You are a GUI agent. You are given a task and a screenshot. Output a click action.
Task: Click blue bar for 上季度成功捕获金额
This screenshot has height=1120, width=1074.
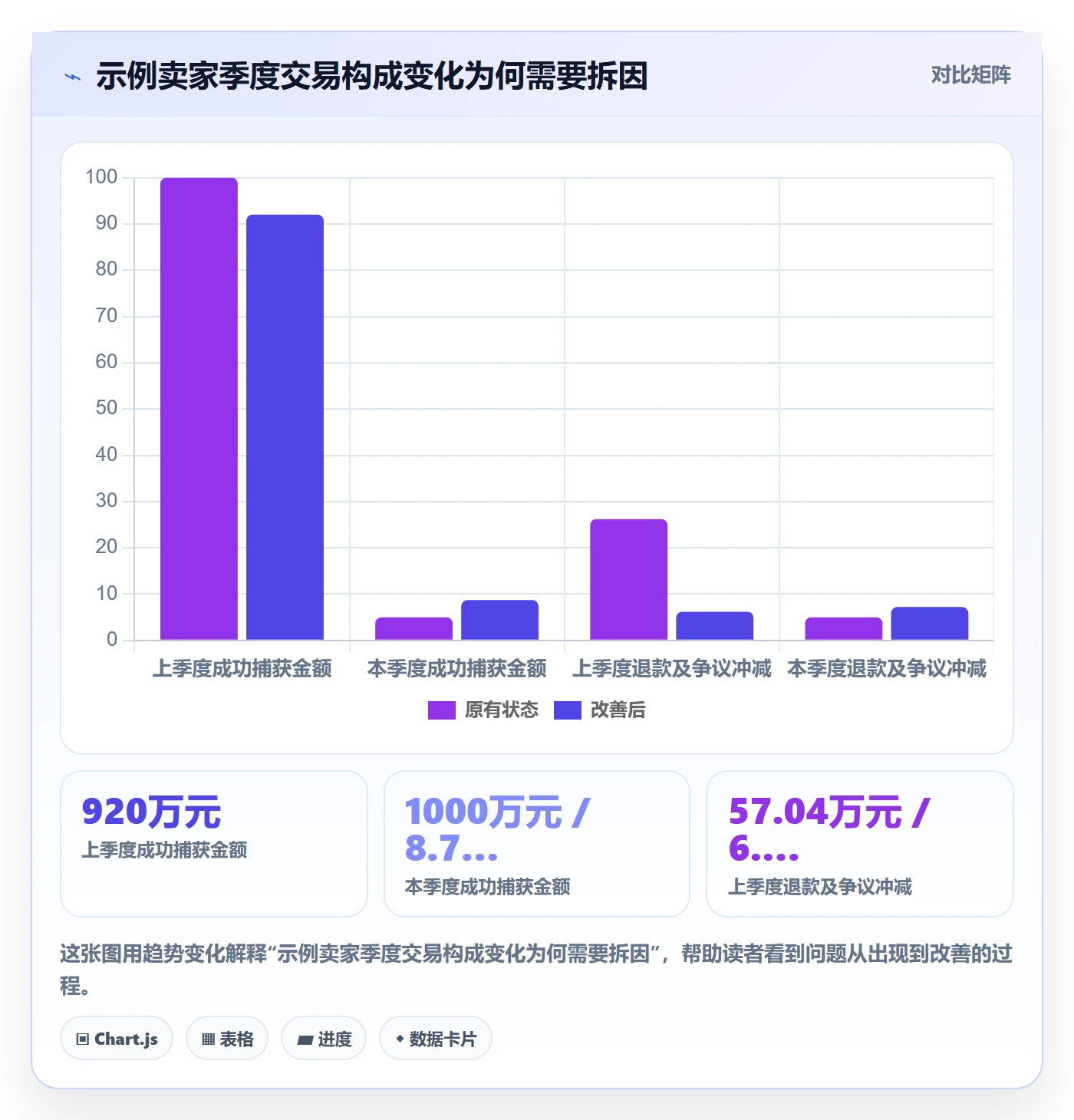tap(285, 427)
